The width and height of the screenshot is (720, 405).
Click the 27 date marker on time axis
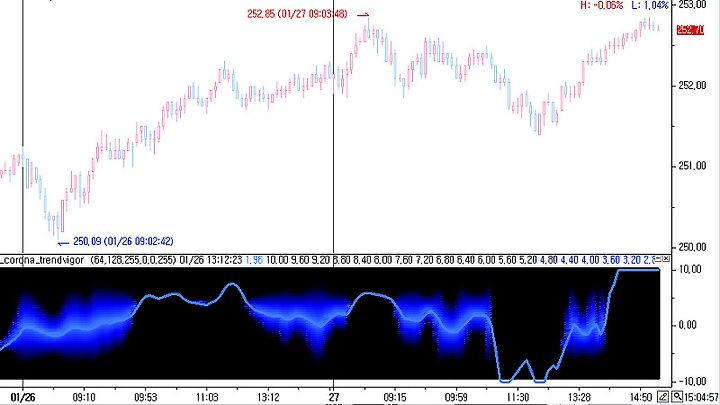coord(334,397)
